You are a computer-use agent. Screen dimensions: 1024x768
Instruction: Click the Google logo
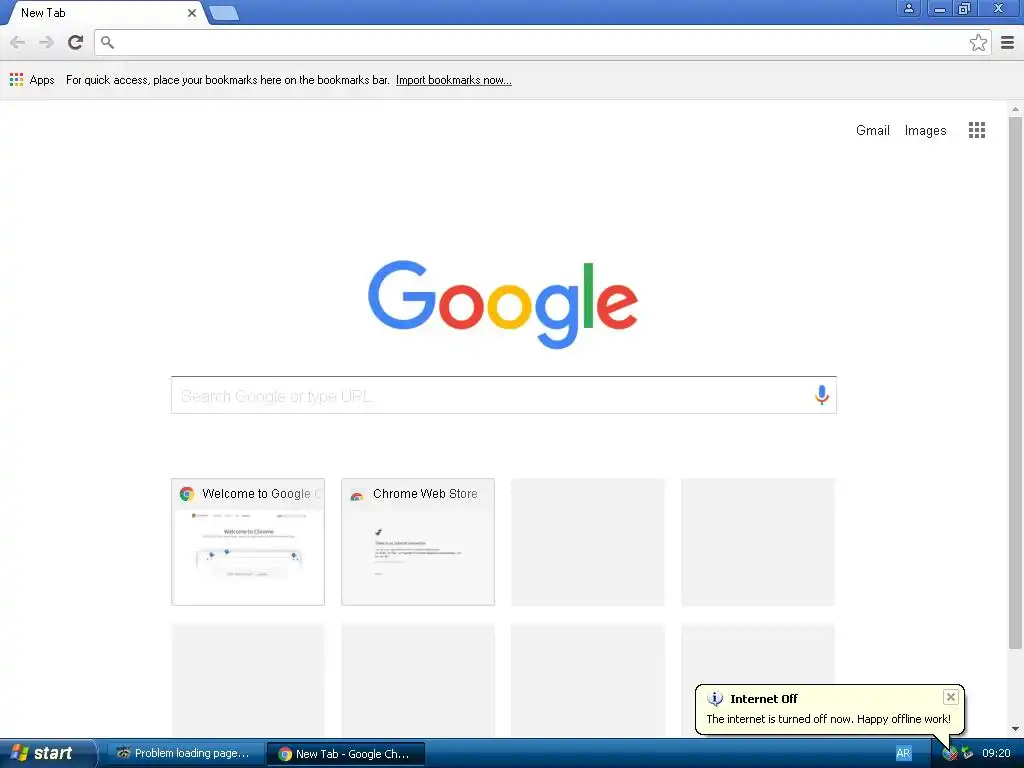pos(503,304)
